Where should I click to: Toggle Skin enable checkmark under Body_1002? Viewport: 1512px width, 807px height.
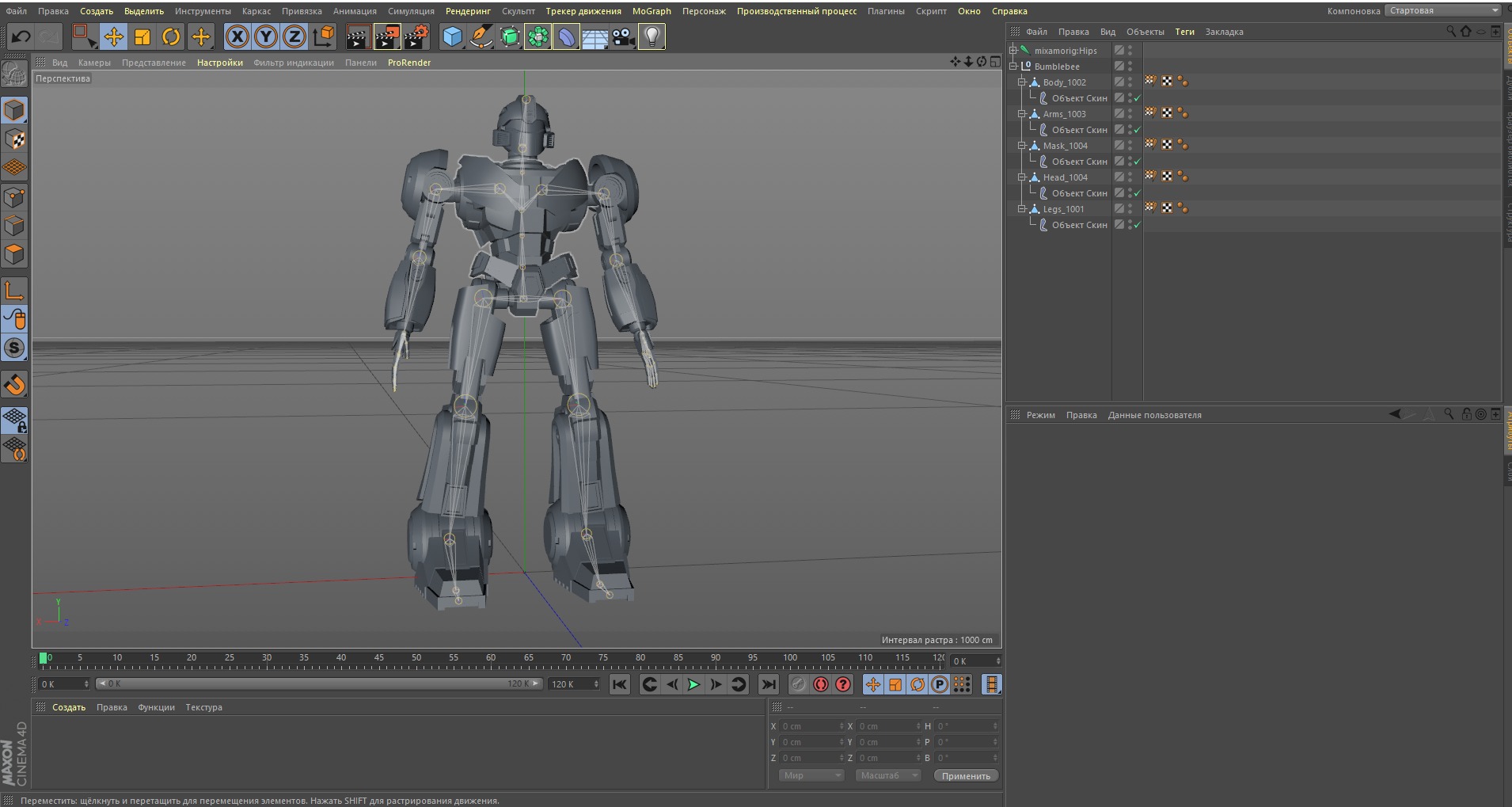[x=1137, y=99]
